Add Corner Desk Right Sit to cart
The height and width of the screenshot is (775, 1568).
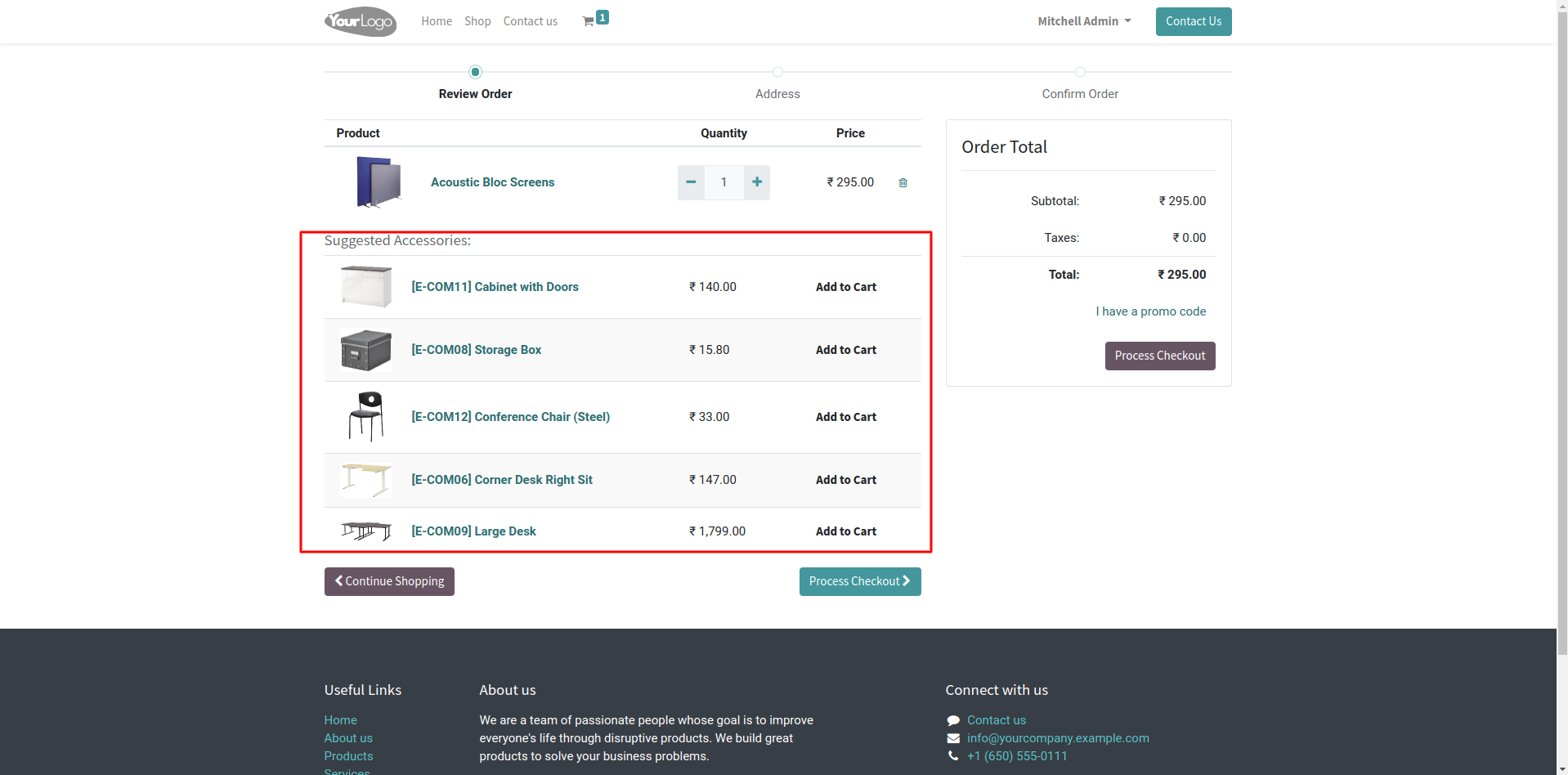(x=846, y=480)
